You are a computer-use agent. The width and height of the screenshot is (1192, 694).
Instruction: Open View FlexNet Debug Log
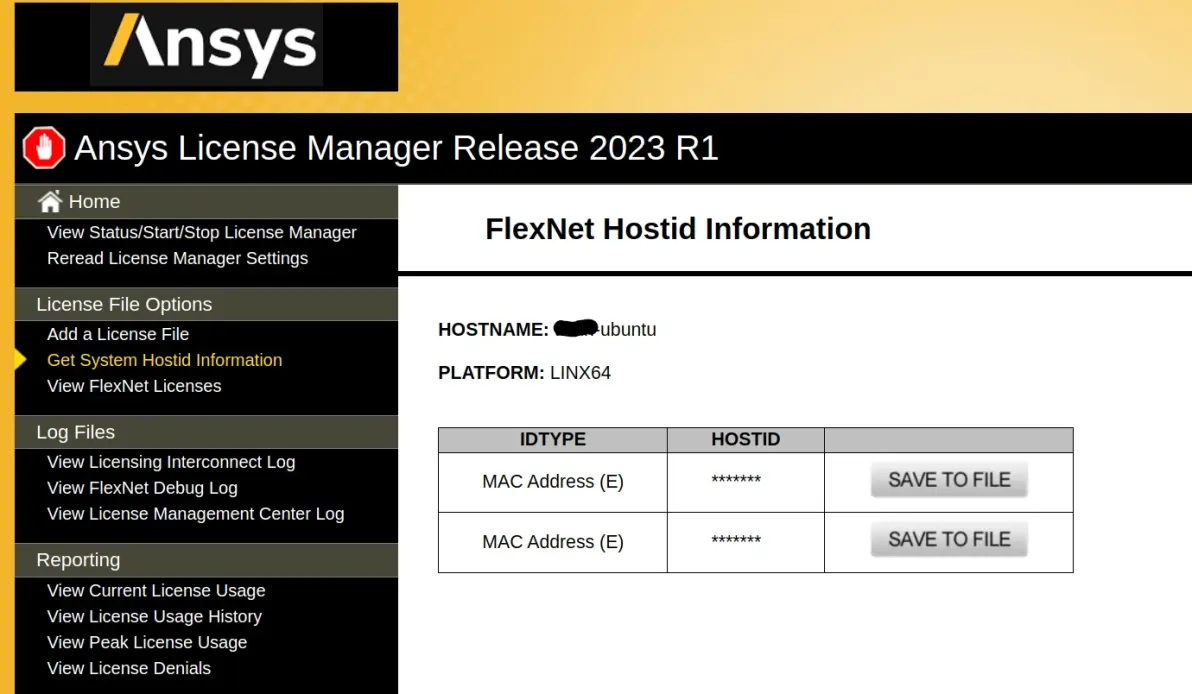tap(142, 487)
